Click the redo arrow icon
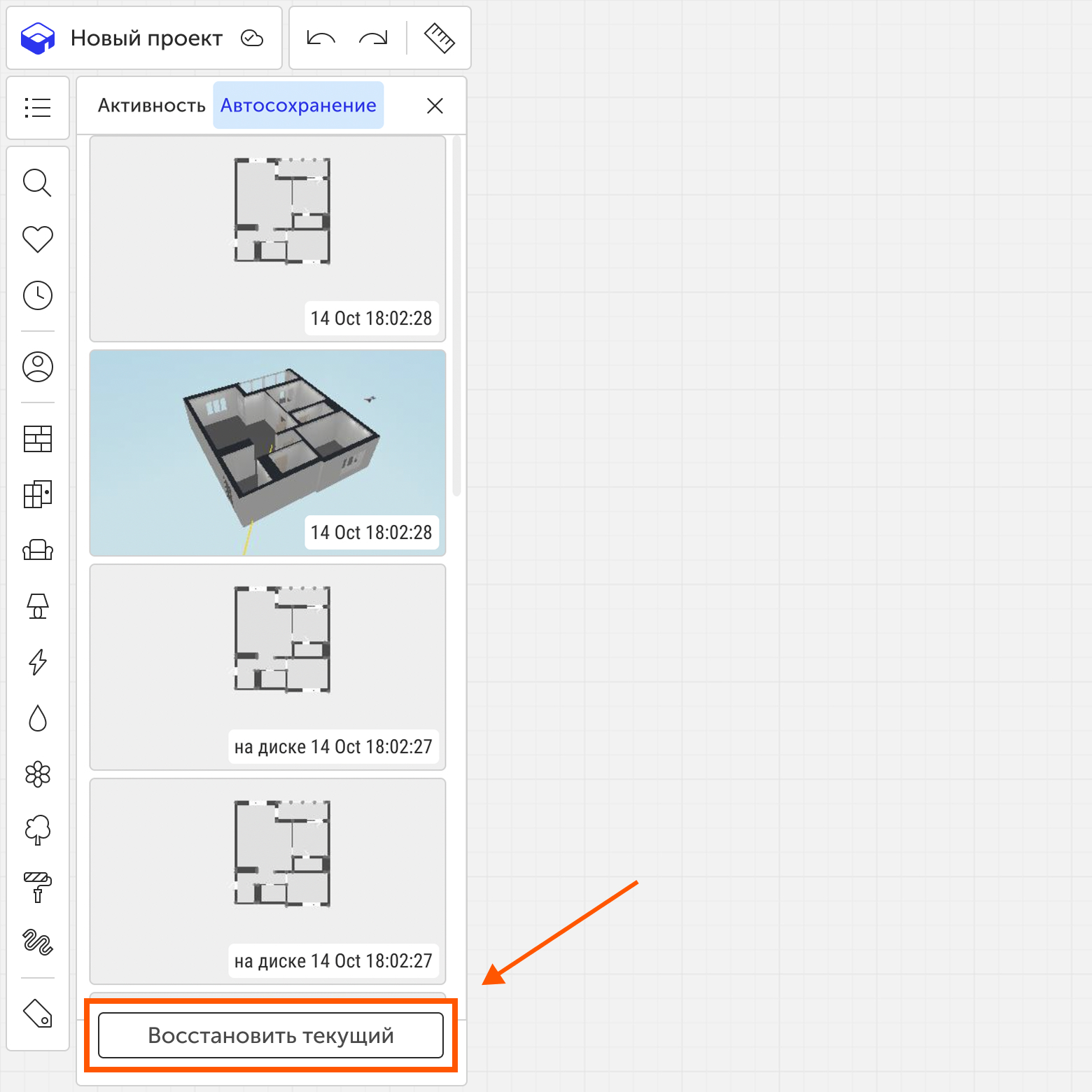The width and height of the screenshot is (1092, 1092). 373,38
